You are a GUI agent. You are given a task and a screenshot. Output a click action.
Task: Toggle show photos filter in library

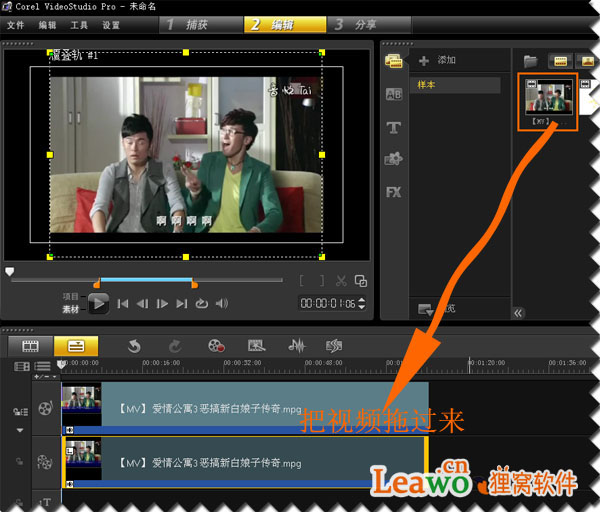[587, 61]
